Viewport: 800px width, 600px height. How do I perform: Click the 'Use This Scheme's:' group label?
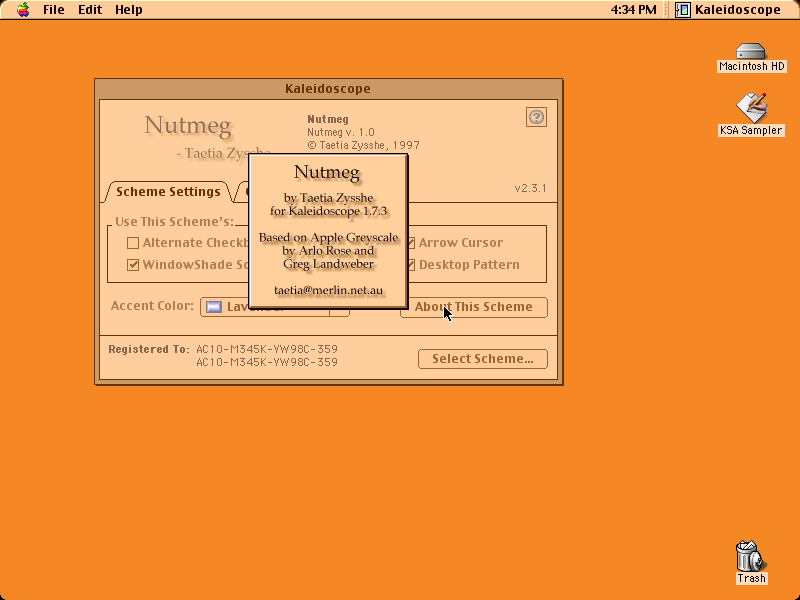tap(174, 222)
